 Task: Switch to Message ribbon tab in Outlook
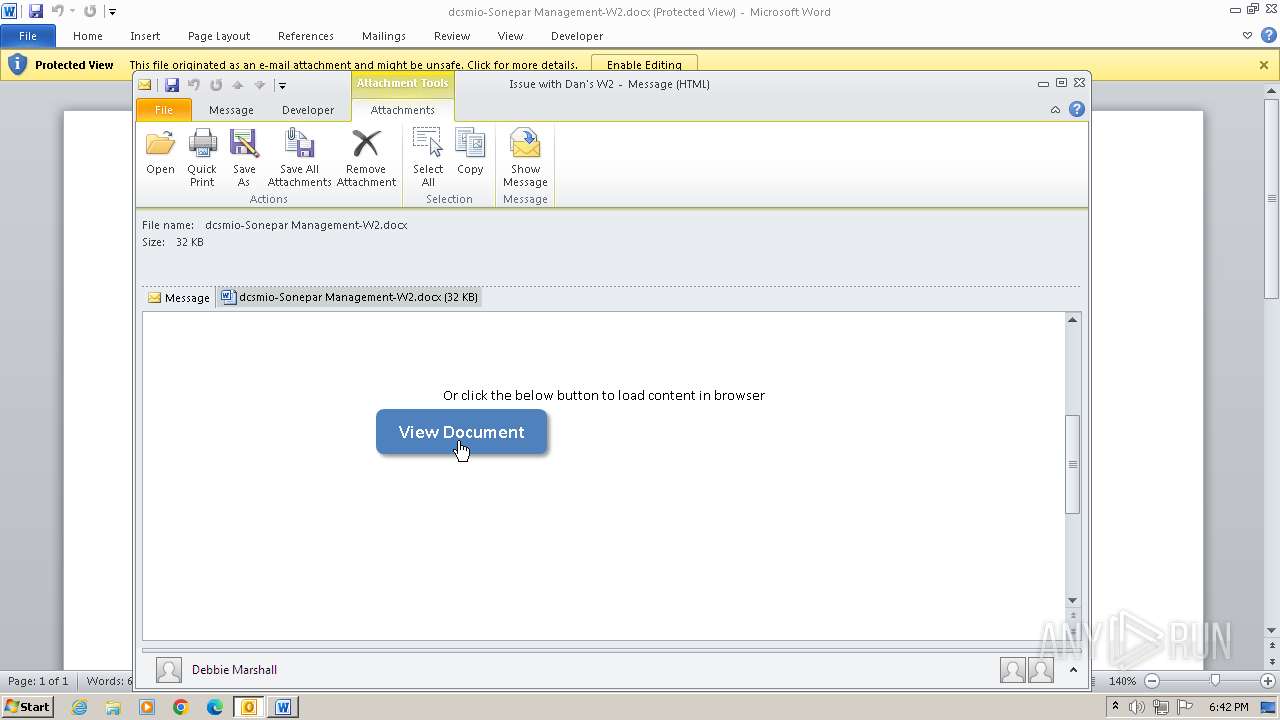231,110
